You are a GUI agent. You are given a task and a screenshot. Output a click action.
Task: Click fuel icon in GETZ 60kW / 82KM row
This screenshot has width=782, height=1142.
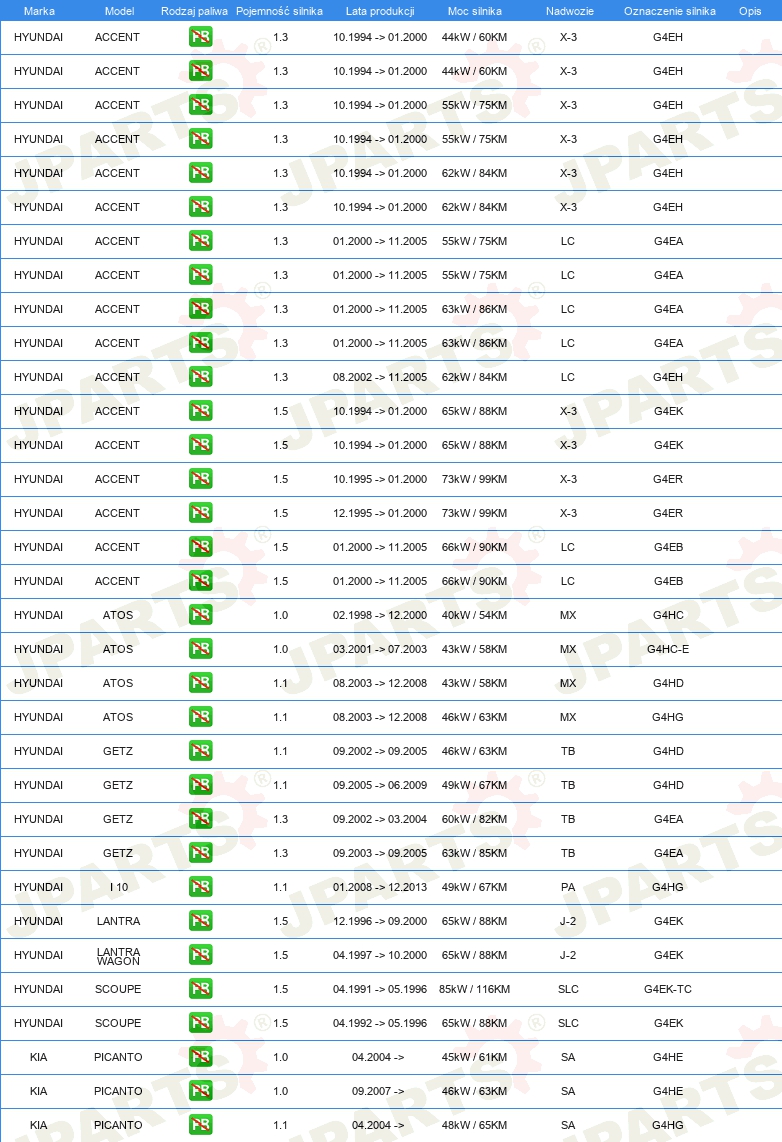201,819
